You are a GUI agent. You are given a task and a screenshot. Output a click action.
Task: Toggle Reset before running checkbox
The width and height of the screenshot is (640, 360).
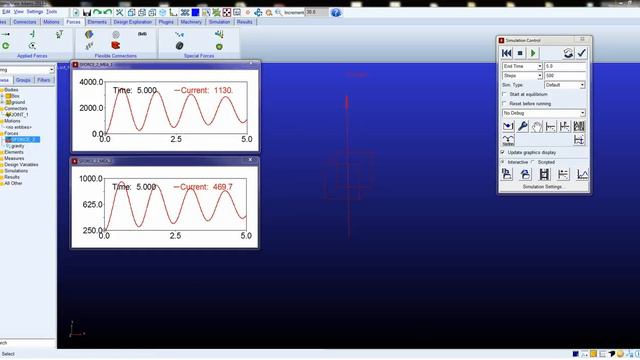click(504, 104)
